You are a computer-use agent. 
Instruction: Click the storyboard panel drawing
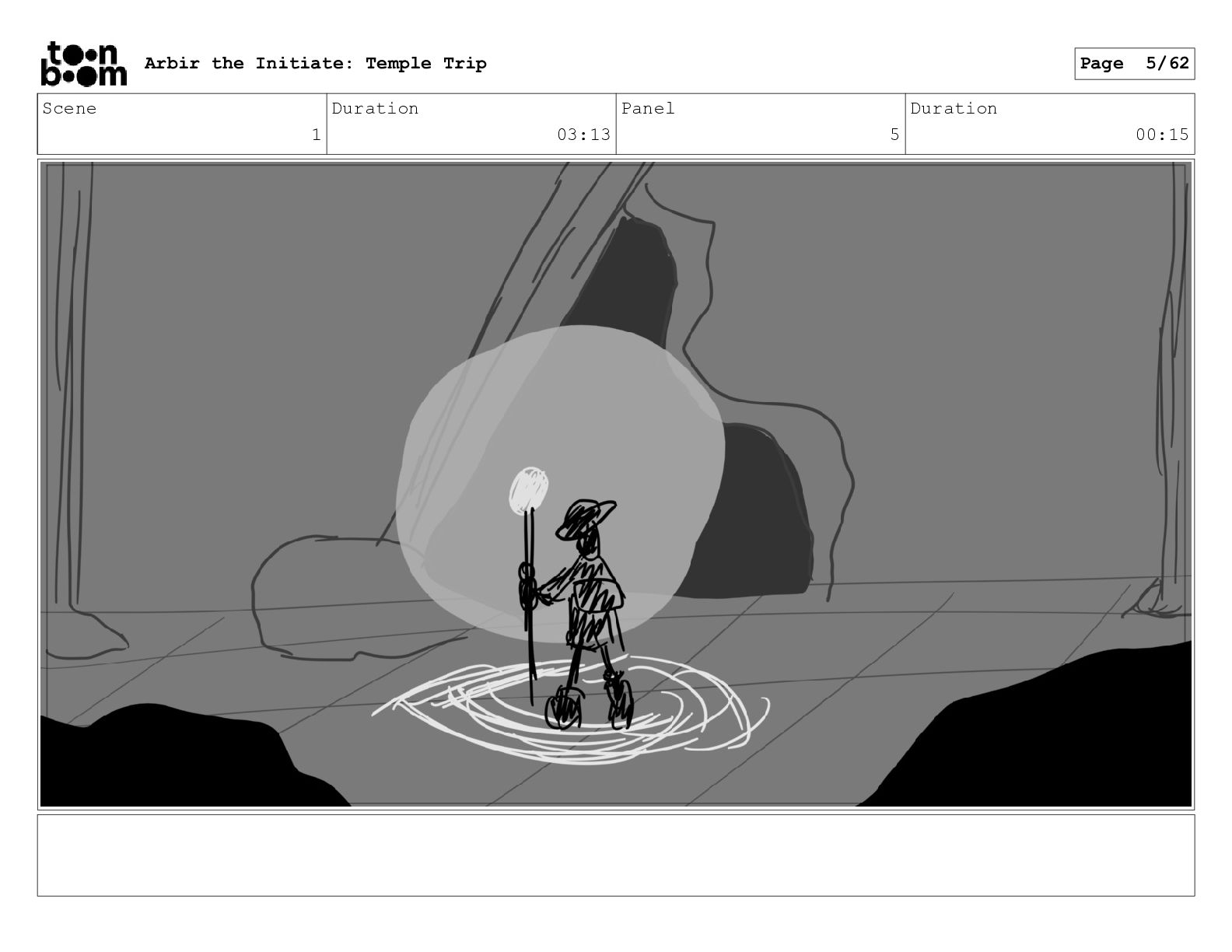[x=616, y=484]
